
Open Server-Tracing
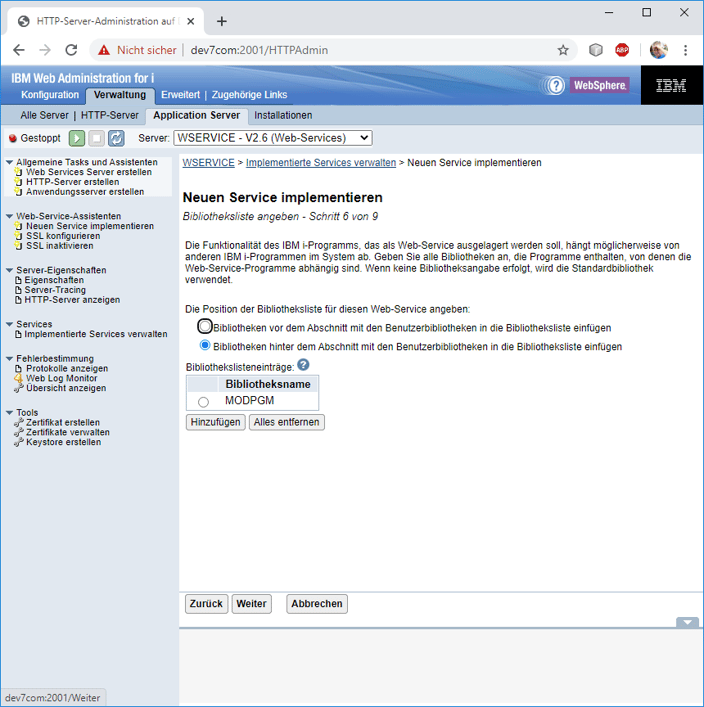click(55, 290)
